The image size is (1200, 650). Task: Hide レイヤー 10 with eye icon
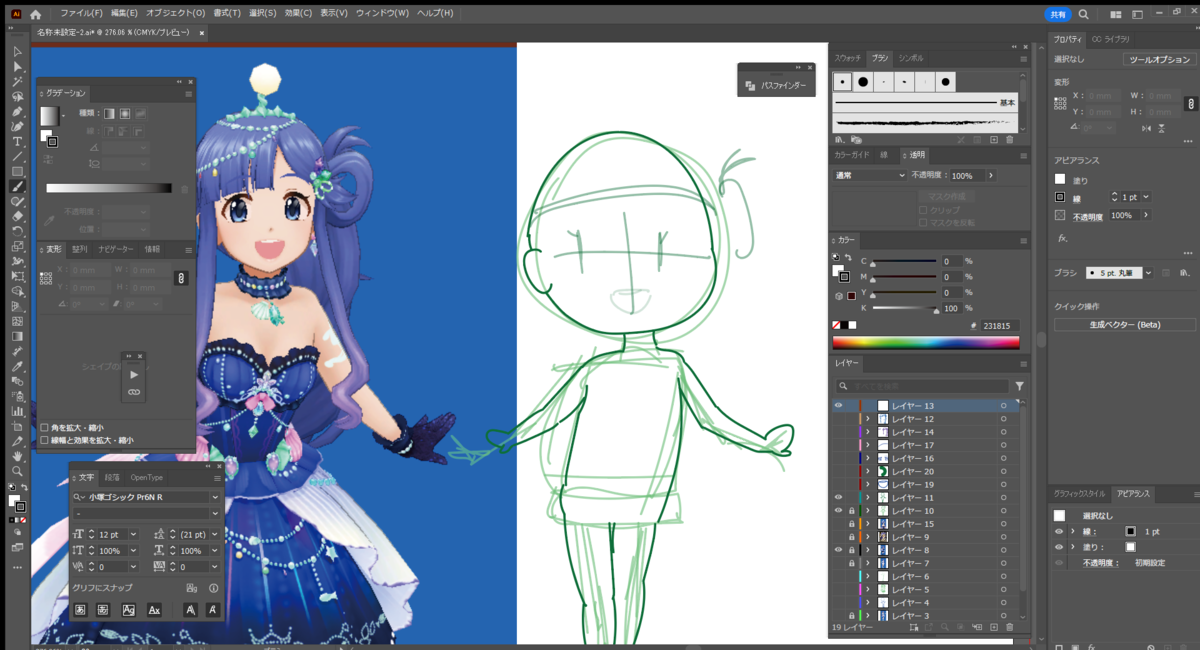point(839,510)
